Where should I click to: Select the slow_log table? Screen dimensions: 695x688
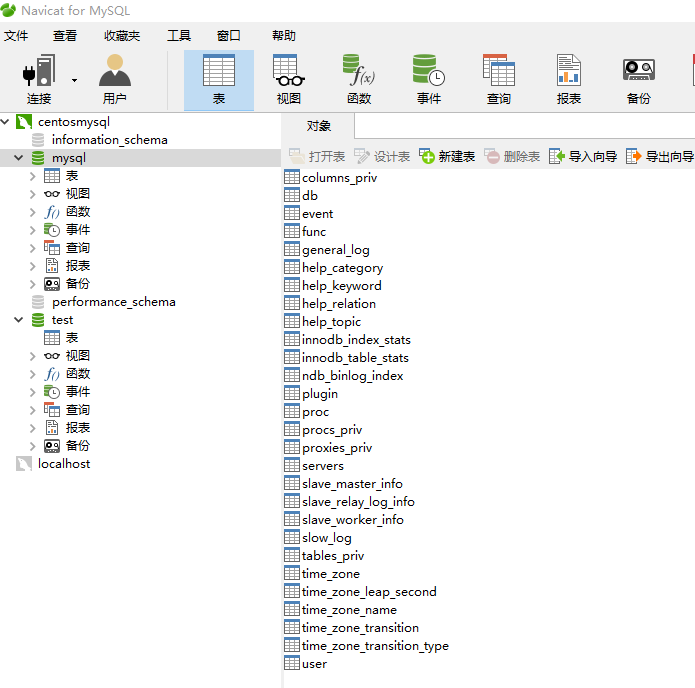coord(327,538)
